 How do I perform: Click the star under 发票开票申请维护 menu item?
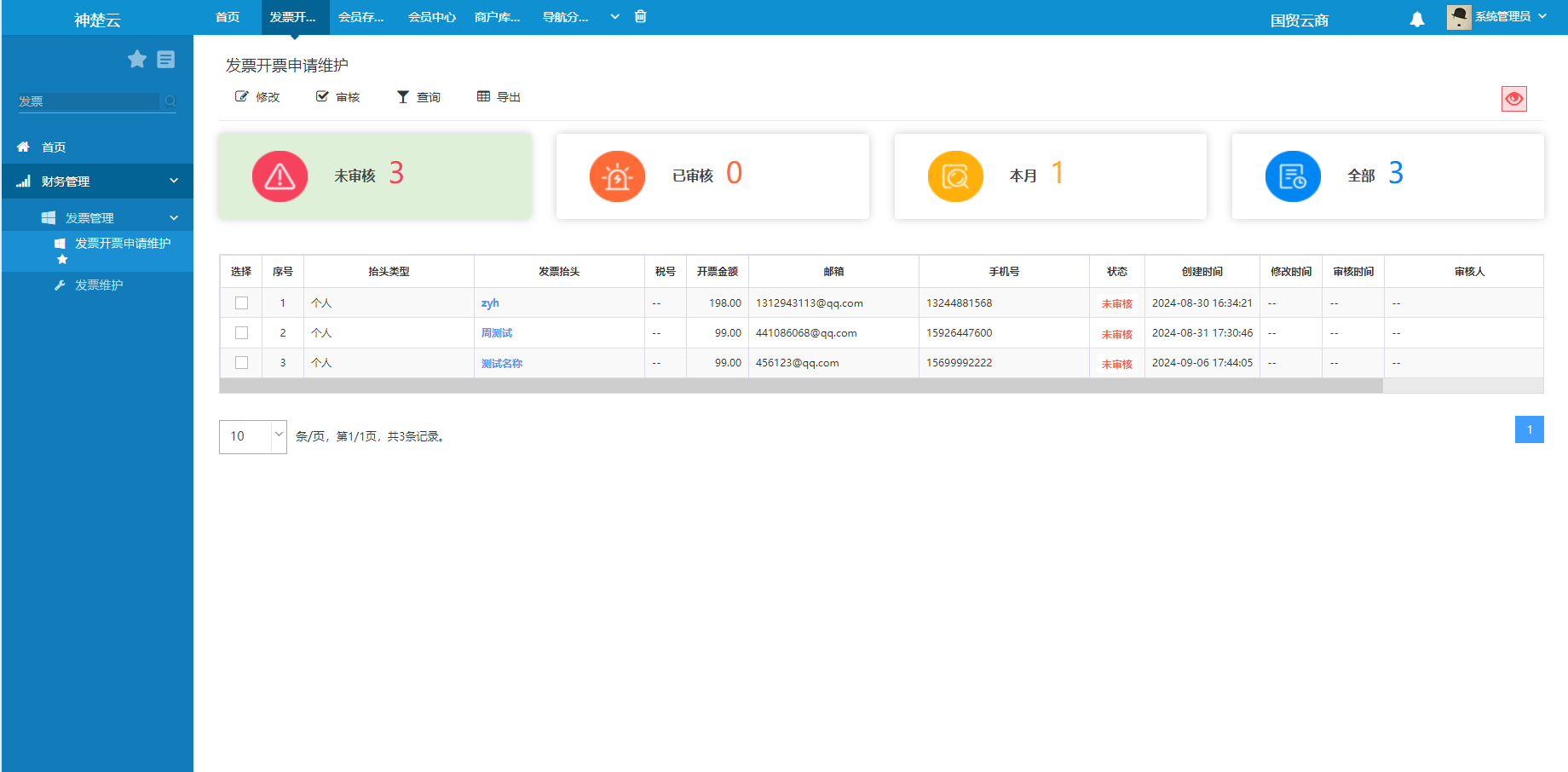click(x=62, y=259)
